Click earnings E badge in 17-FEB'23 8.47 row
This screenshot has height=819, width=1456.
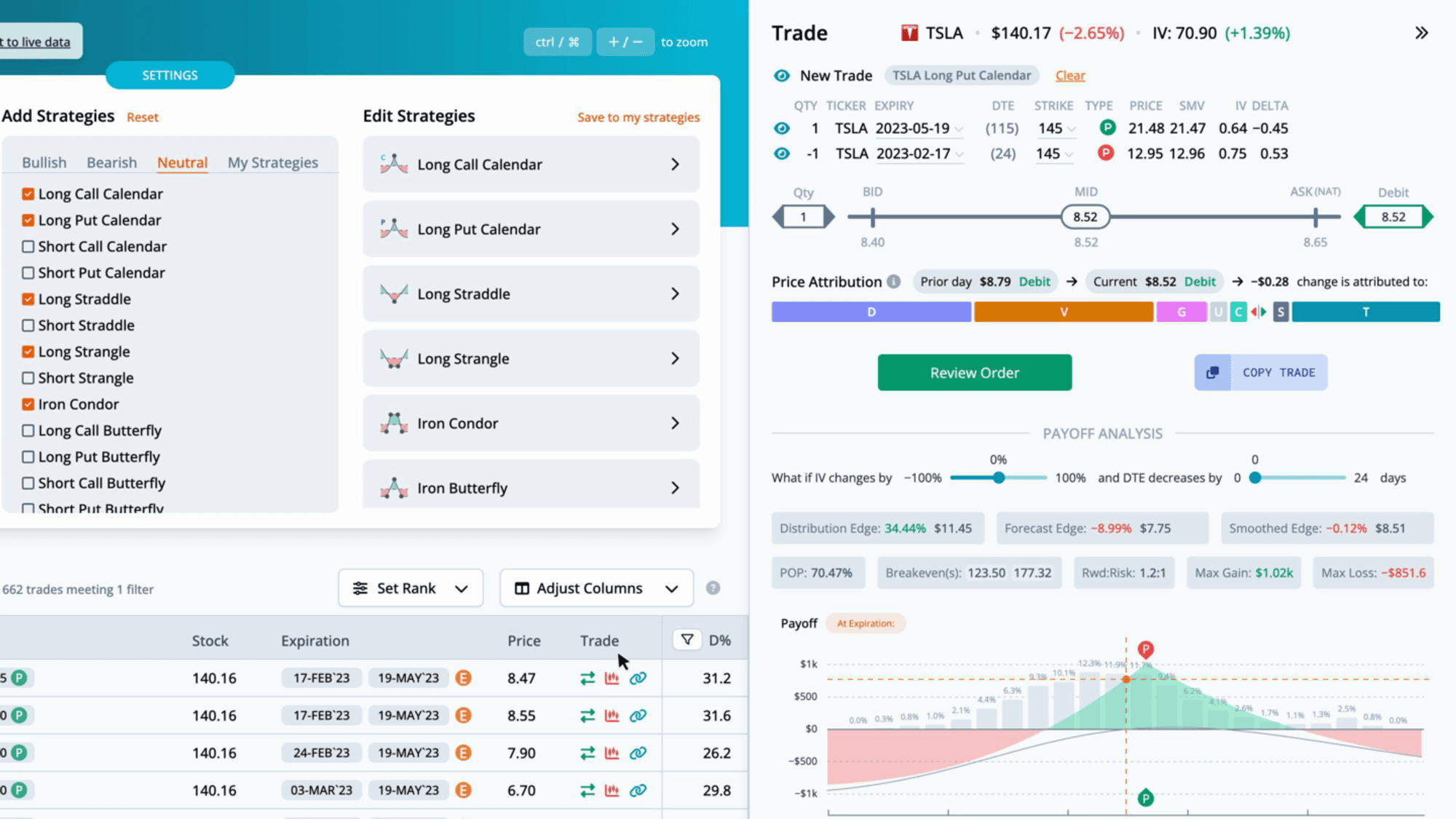(463, 678)
